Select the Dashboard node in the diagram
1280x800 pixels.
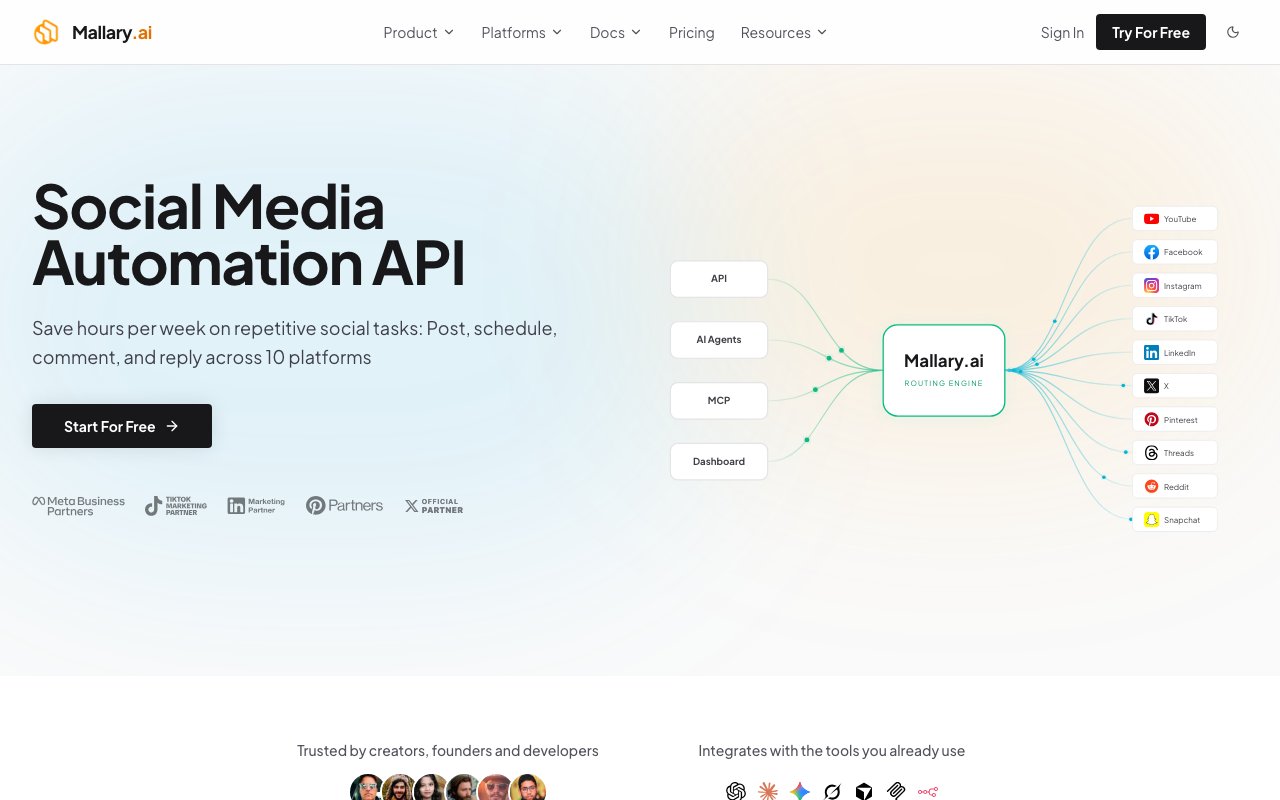719,461
